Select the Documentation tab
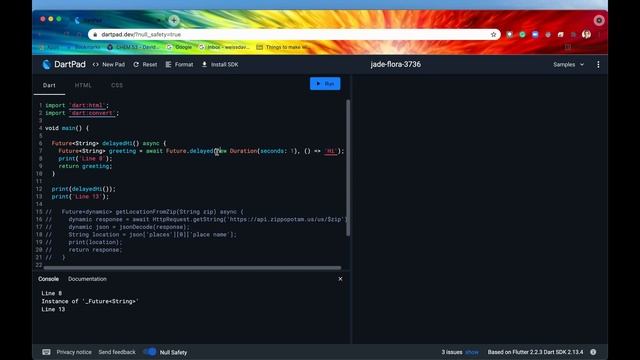This screenshot has width=640, height=360. click(x=87, y=279)
